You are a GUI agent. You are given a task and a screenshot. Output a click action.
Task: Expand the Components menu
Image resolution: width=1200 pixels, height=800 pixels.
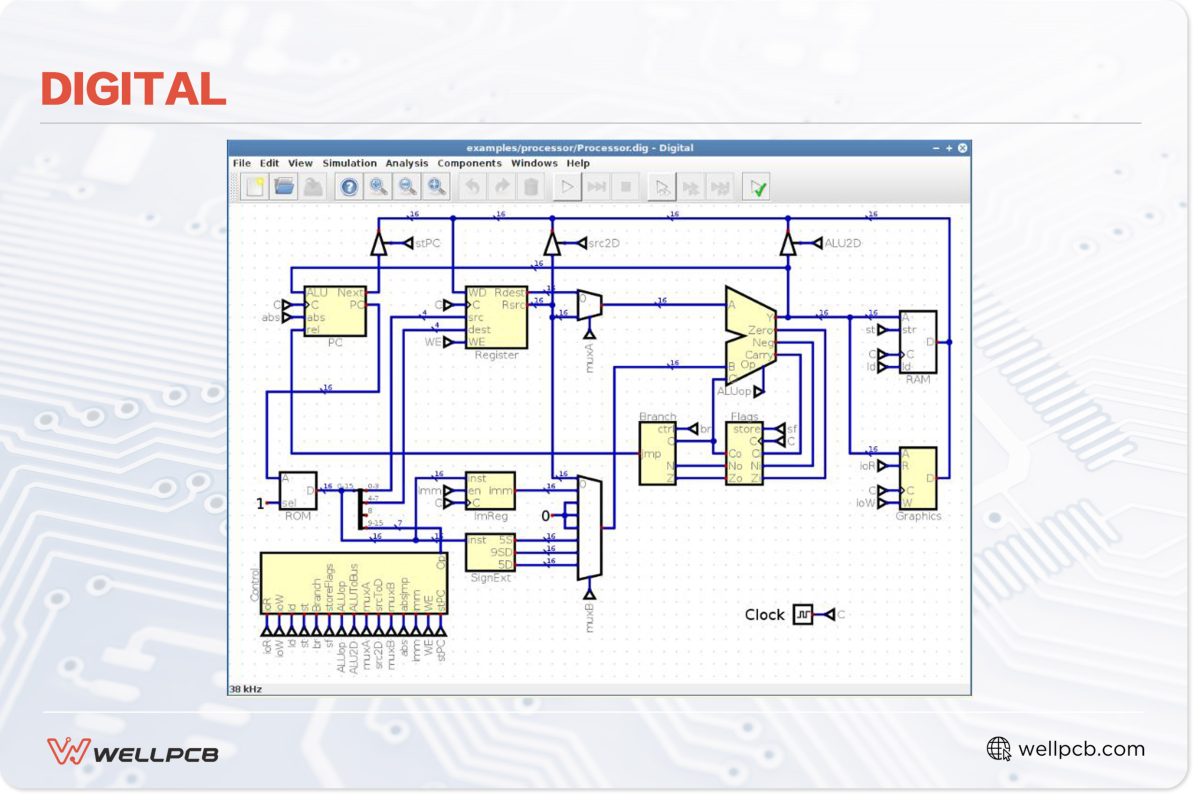[x=469, y=163]
